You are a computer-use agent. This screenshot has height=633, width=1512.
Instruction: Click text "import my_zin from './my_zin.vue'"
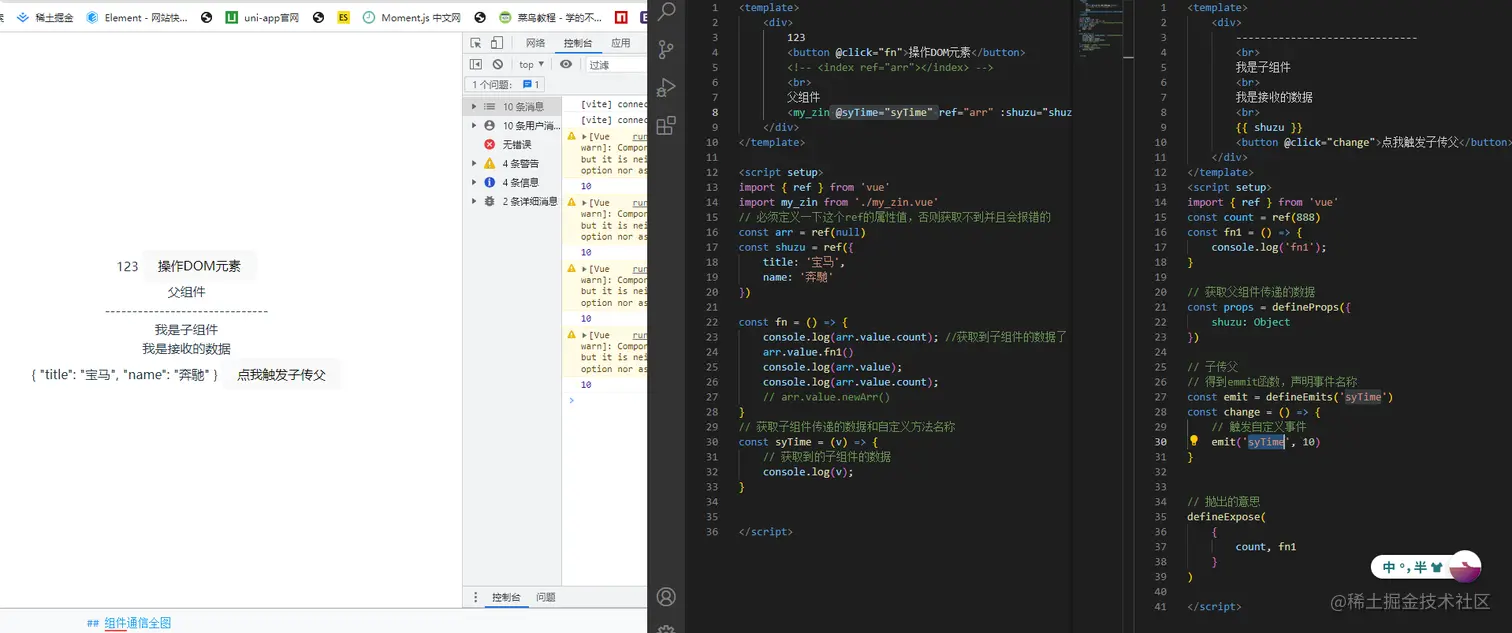(x=838, y=202)
